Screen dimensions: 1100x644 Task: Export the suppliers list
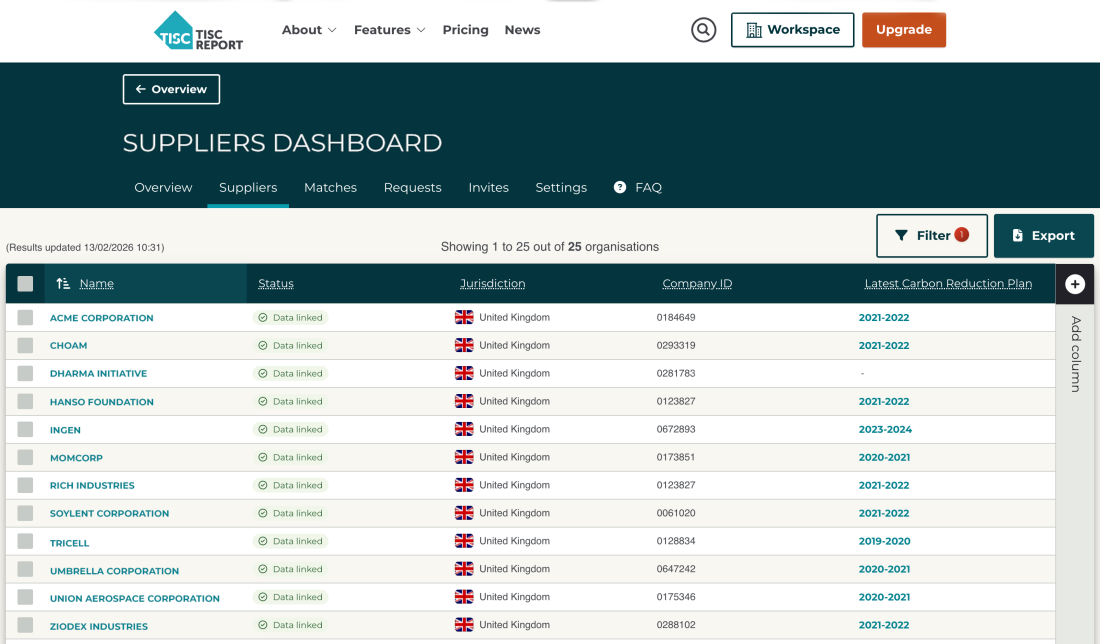click(1043, 236)
